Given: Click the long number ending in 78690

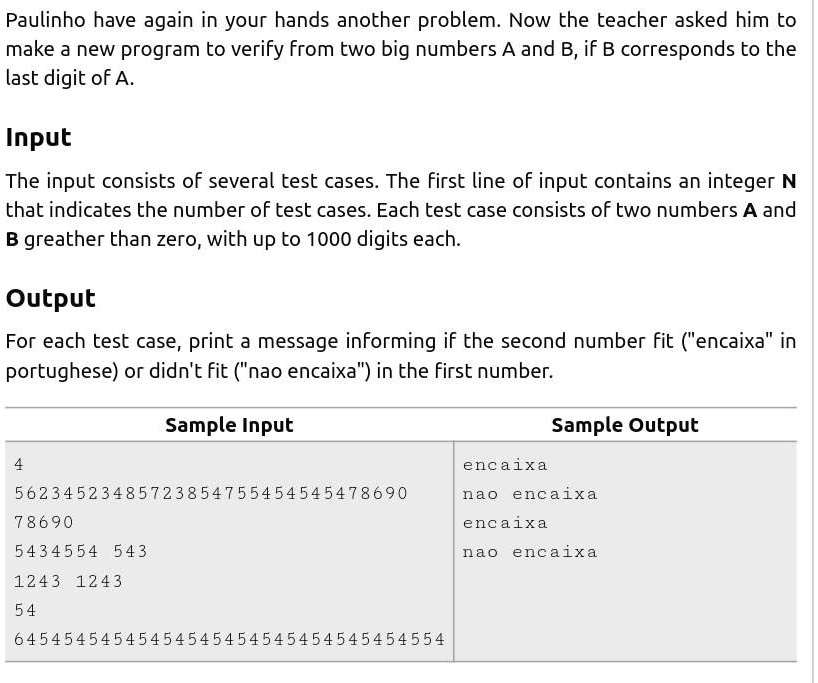Looking at the screenshot, I should [211, 493].
